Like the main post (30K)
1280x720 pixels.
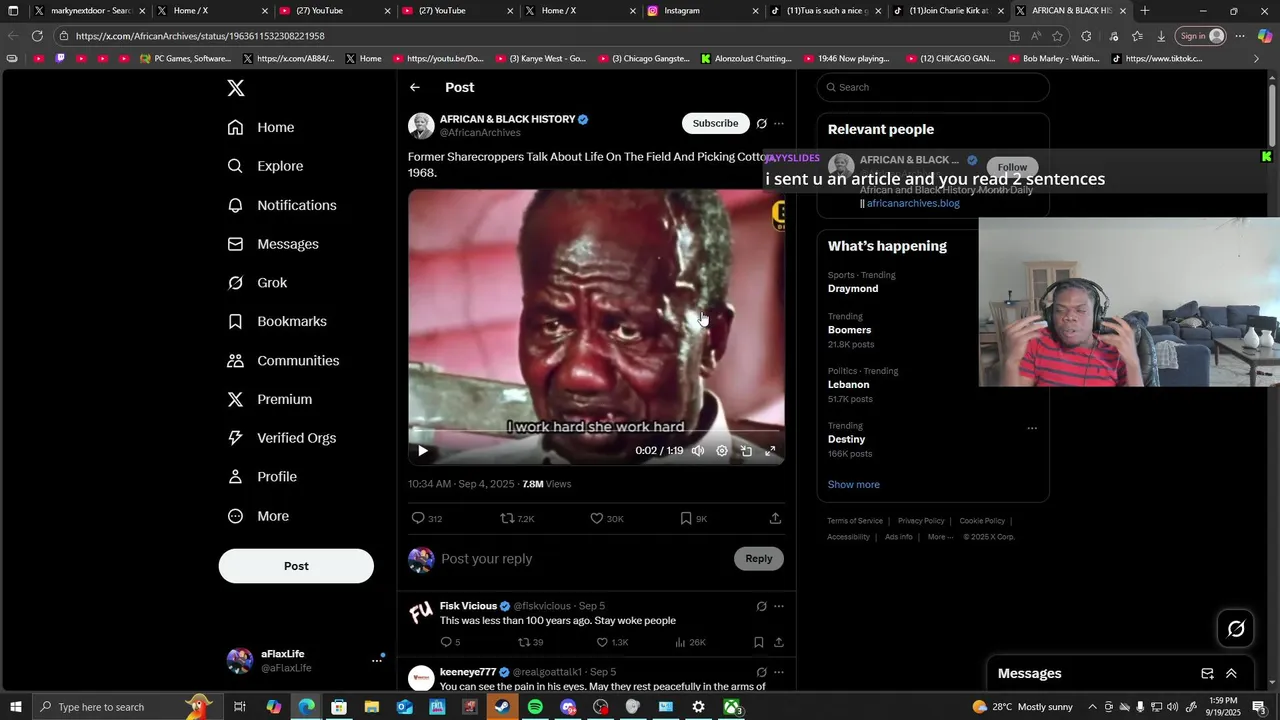[x=606, y=518]
